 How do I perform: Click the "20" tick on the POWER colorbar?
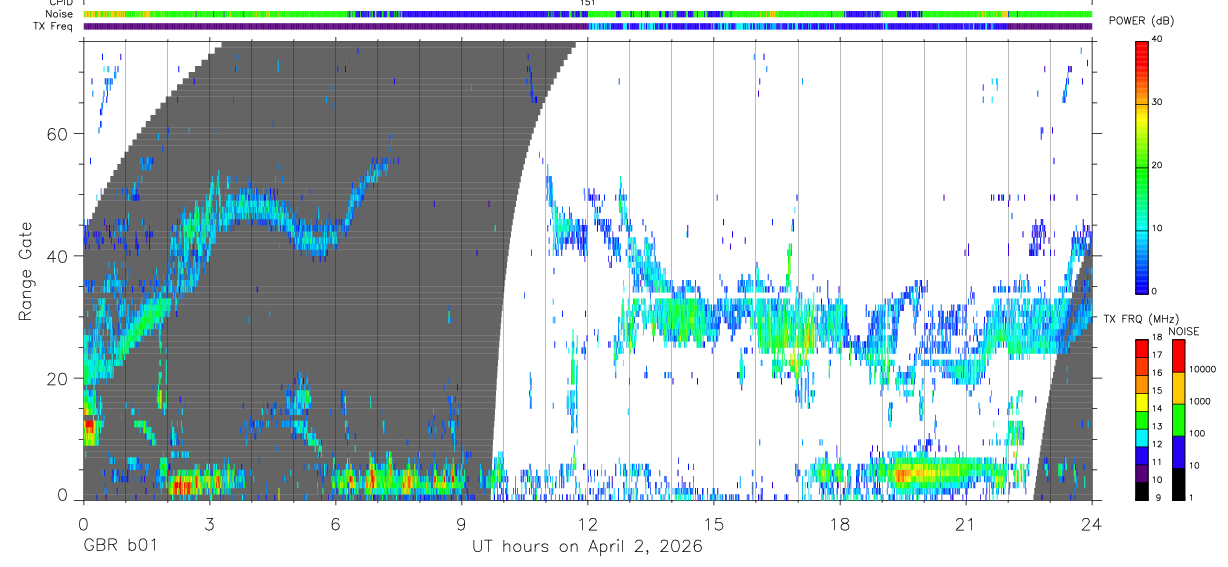(1158, 166)
